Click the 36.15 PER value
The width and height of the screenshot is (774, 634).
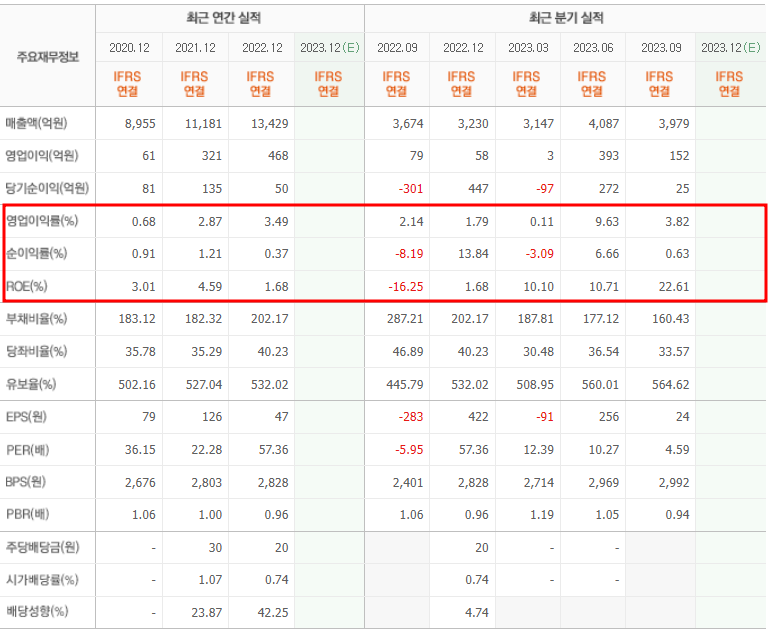(x=140, y=450)
